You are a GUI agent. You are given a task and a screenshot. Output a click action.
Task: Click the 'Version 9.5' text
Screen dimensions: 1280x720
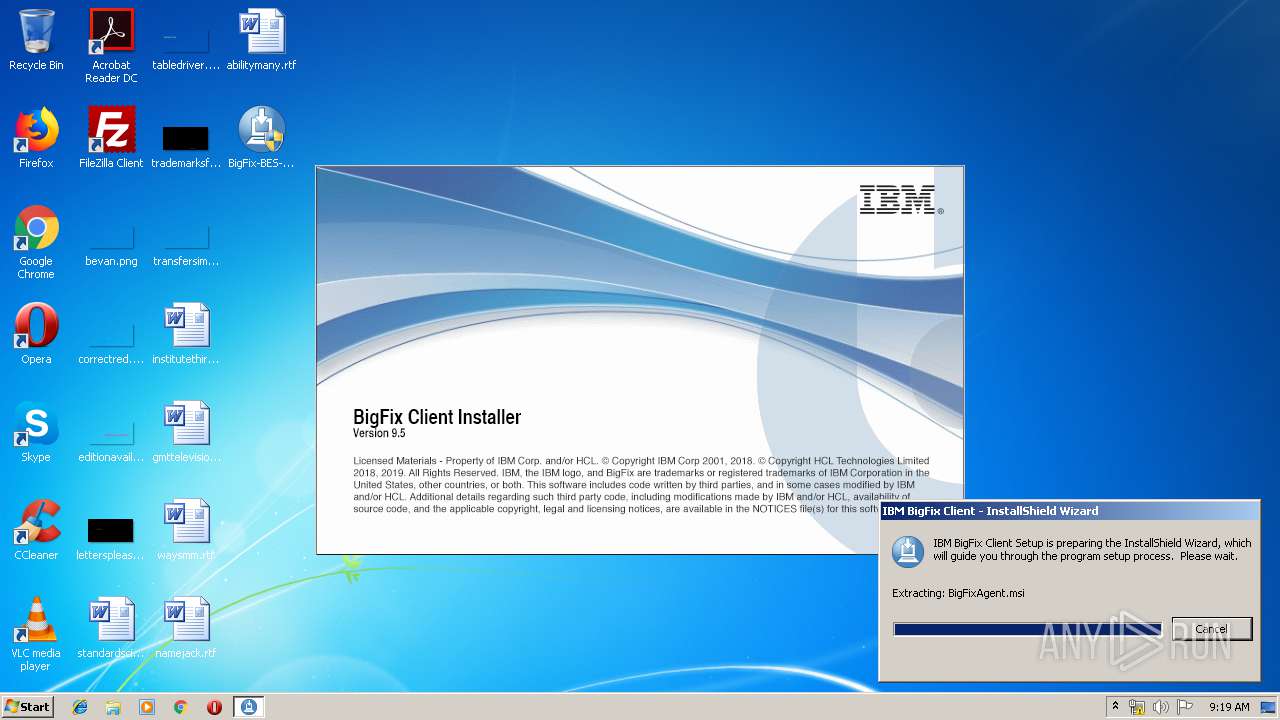[x=379, y=434]
